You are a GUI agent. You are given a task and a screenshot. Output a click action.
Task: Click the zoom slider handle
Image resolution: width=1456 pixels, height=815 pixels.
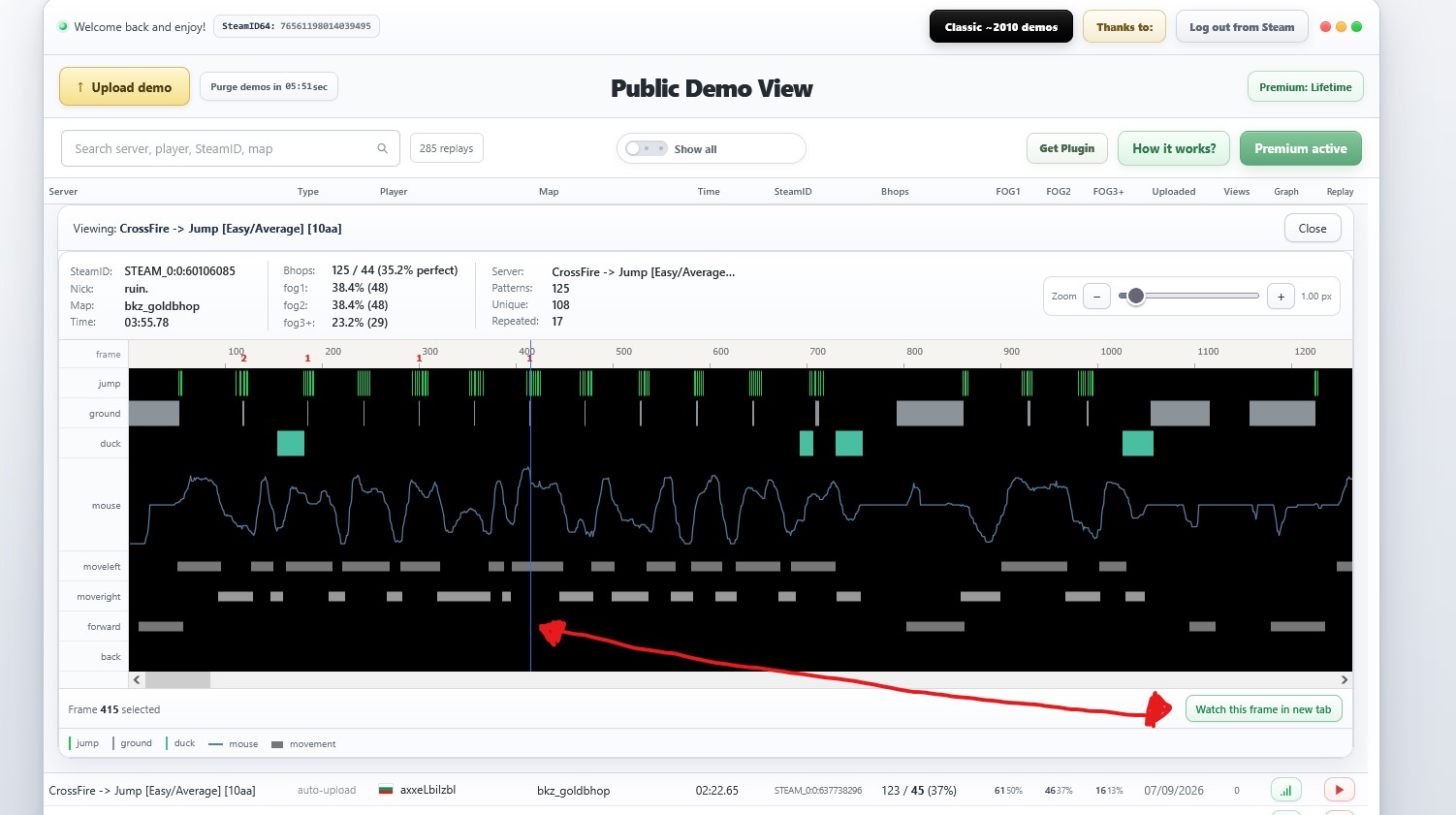(1135, 296)
